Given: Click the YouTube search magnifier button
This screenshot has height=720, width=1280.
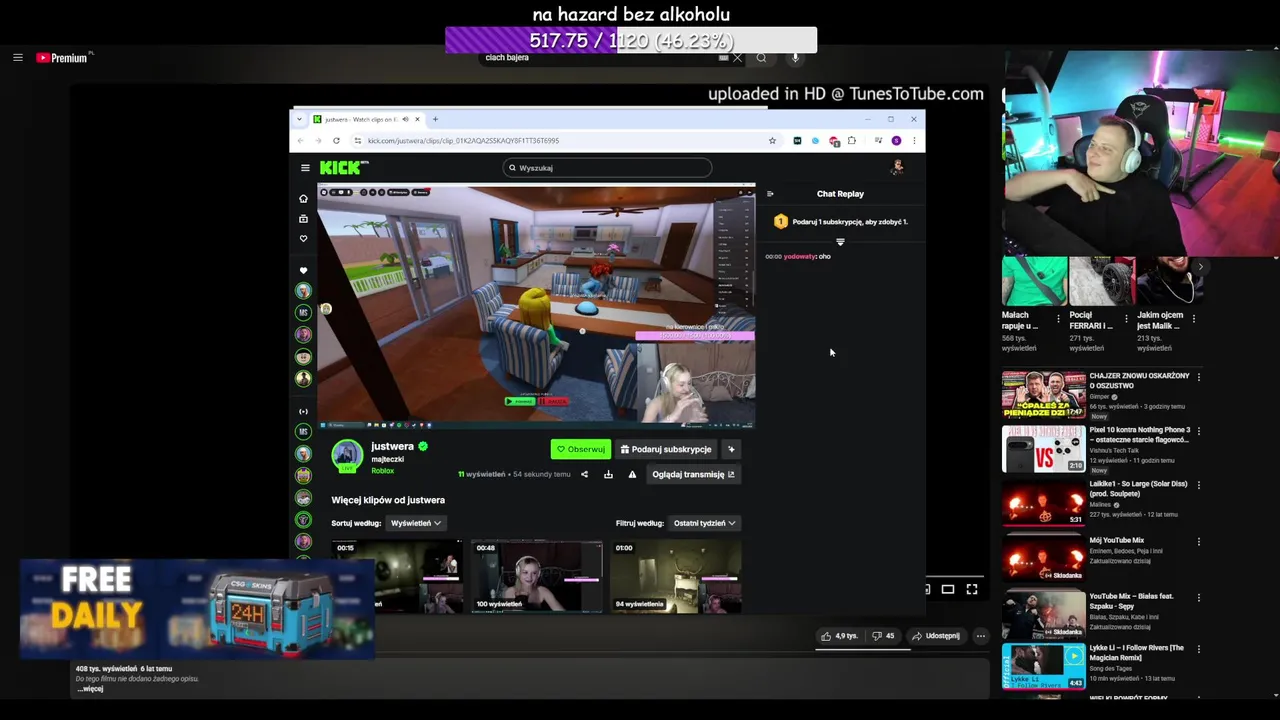Looking at the screenshot, I should point(761,58).
